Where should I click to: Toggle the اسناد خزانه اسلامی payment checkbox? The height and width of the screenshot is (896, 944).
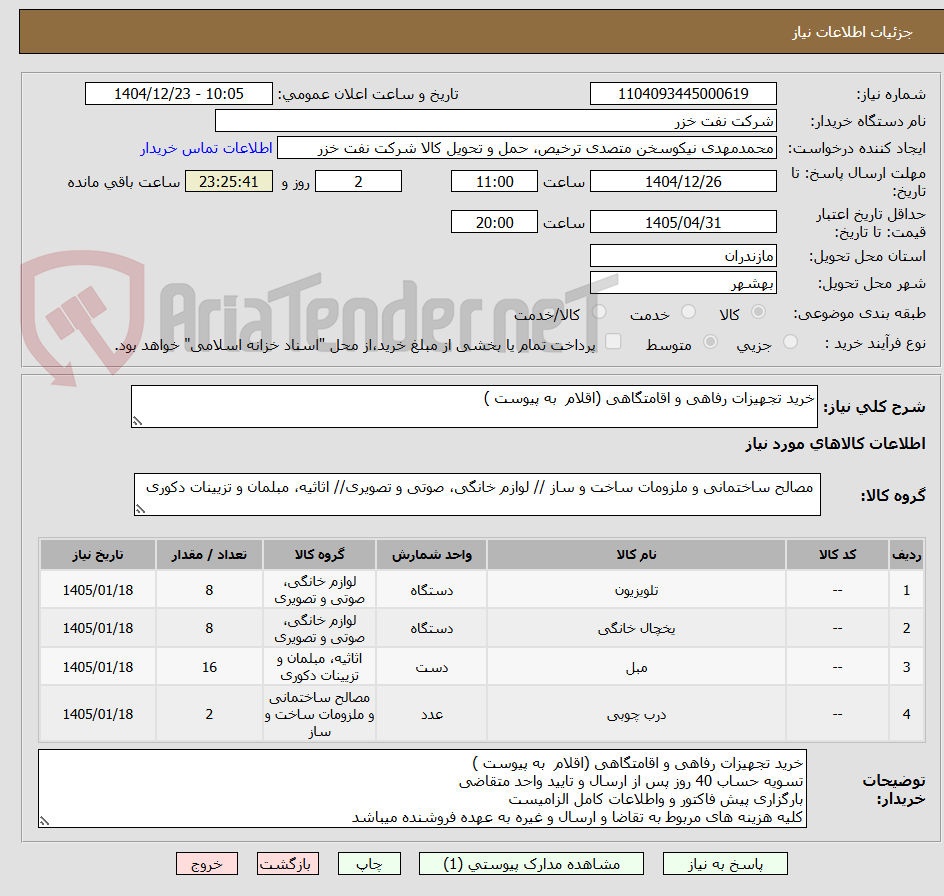[x=613, y=341]
